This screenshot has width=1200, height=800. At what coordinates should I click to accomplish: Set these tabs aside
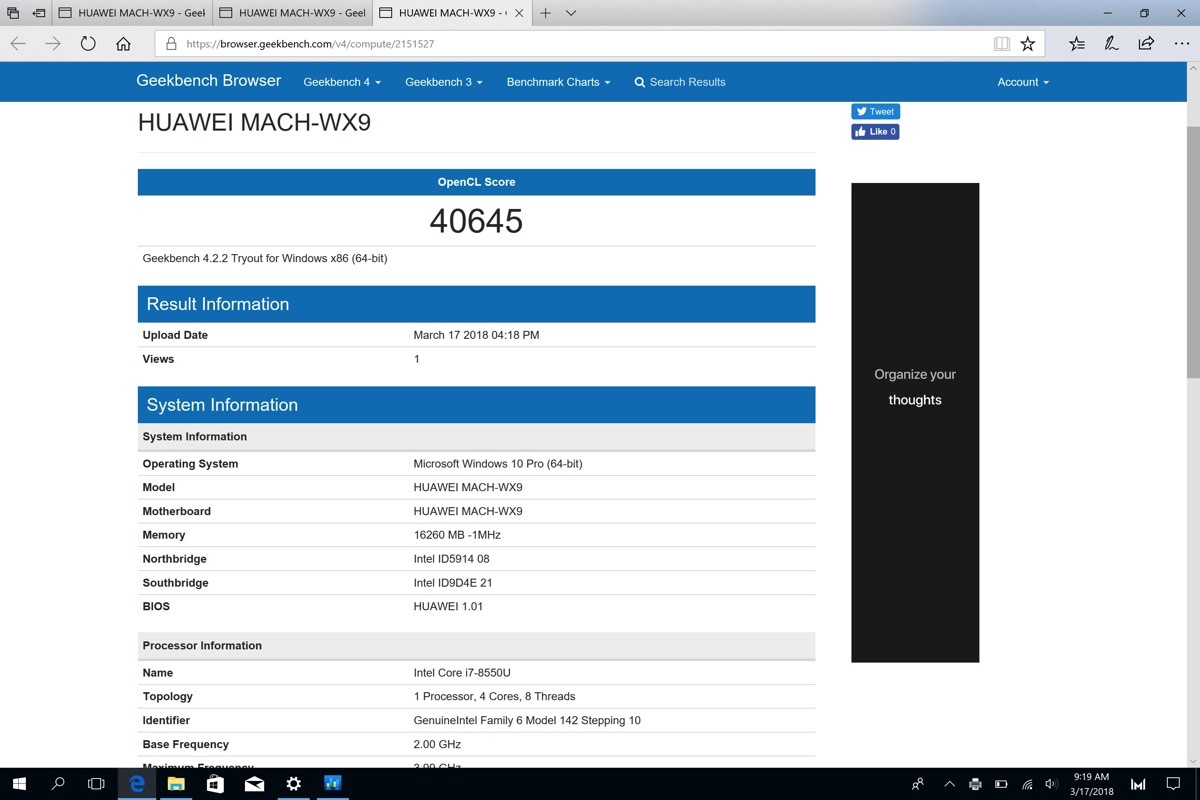coord(39,13)
